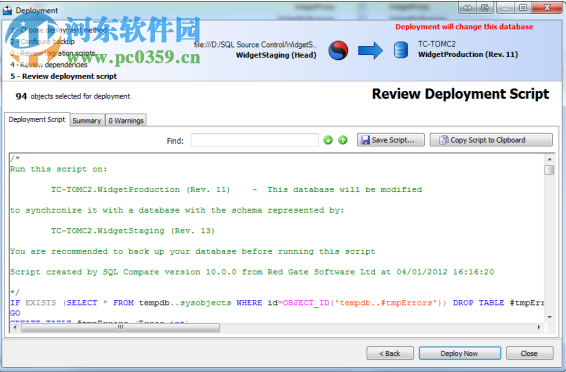The image size is (566, 372).
Task: Click Deploy Now button
Action: click(x=460, y=353)
